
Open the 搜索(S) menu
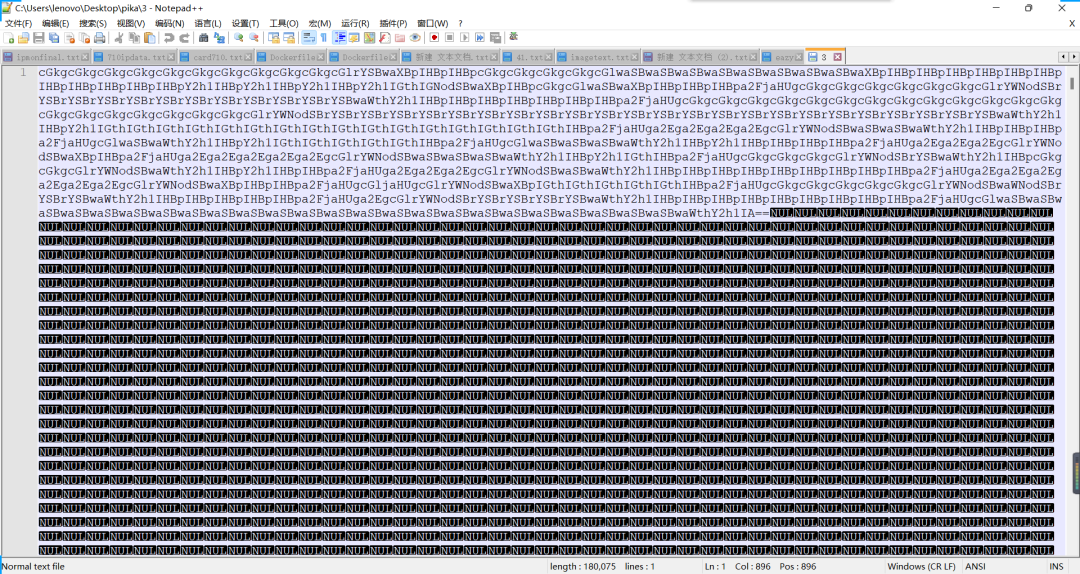[92, 23]
